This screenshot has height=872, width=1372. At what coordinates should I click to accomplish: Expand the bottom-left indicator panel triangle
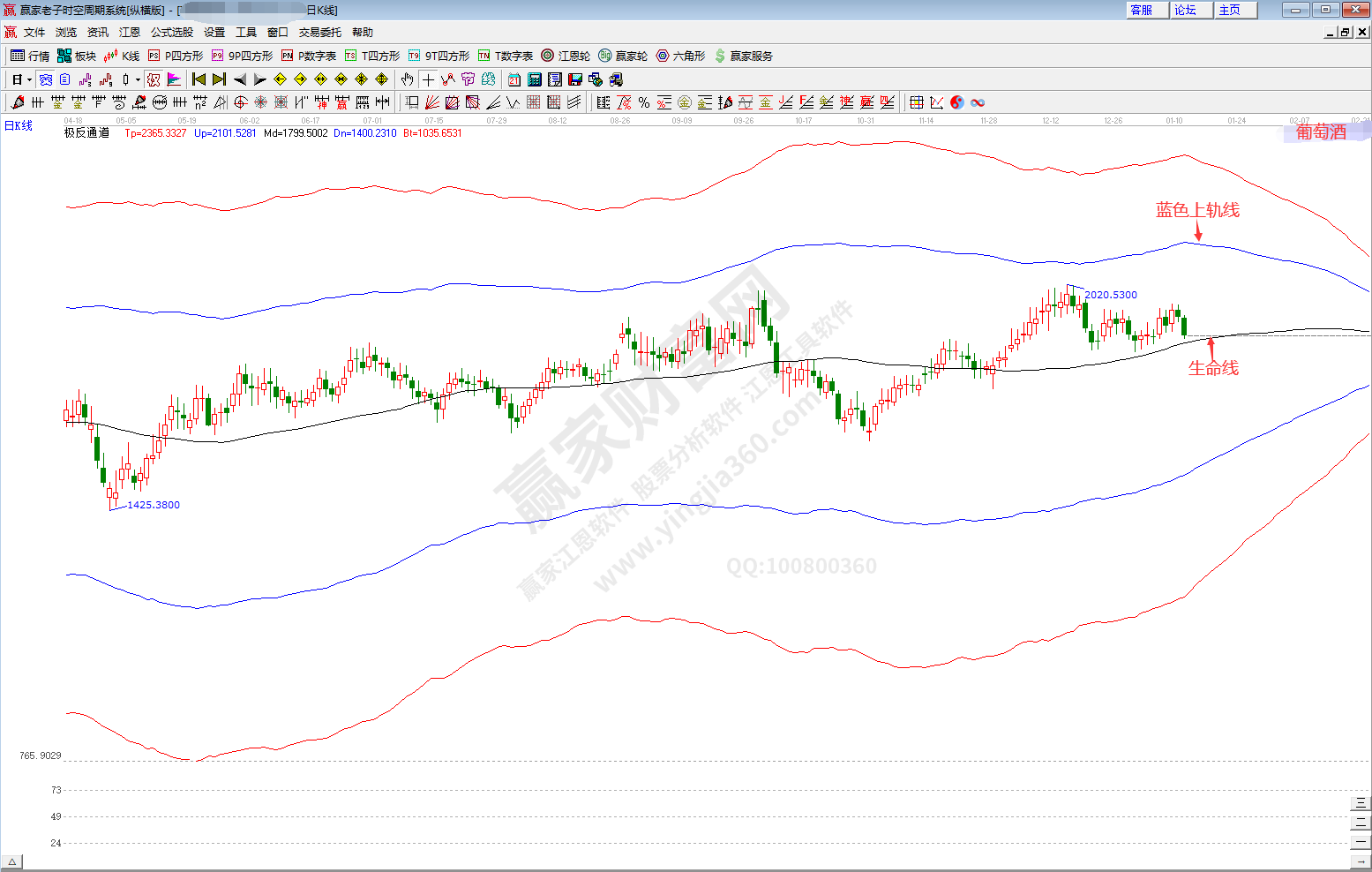pos(11,862)
